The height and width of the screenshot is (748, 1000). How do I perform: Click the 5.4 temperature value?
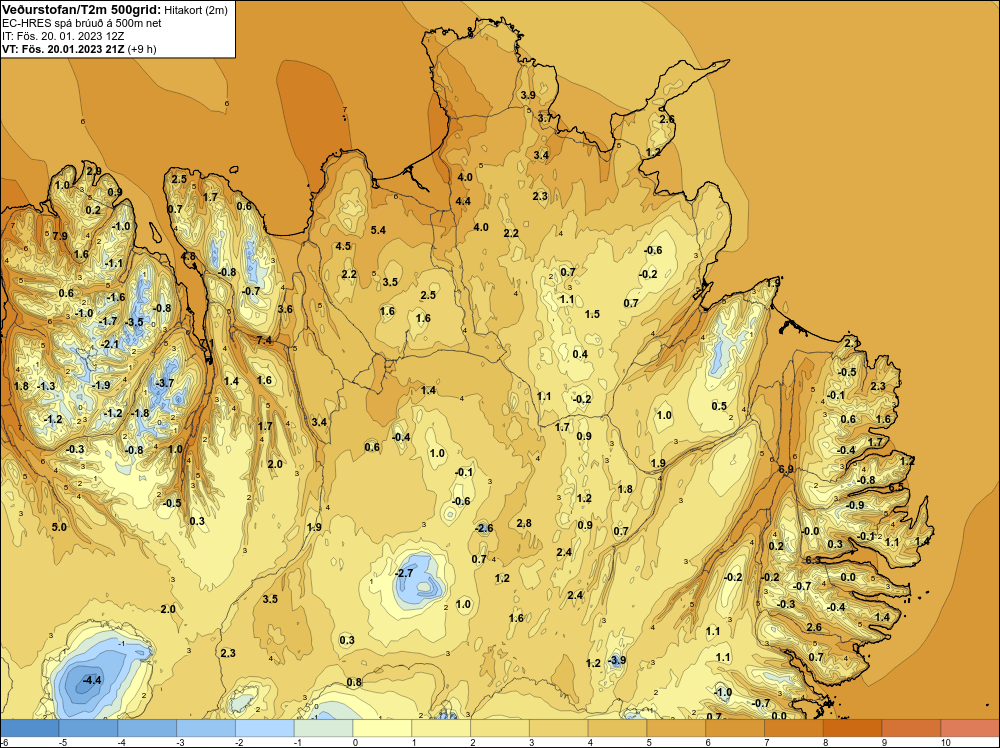click(x=378, y=230)
